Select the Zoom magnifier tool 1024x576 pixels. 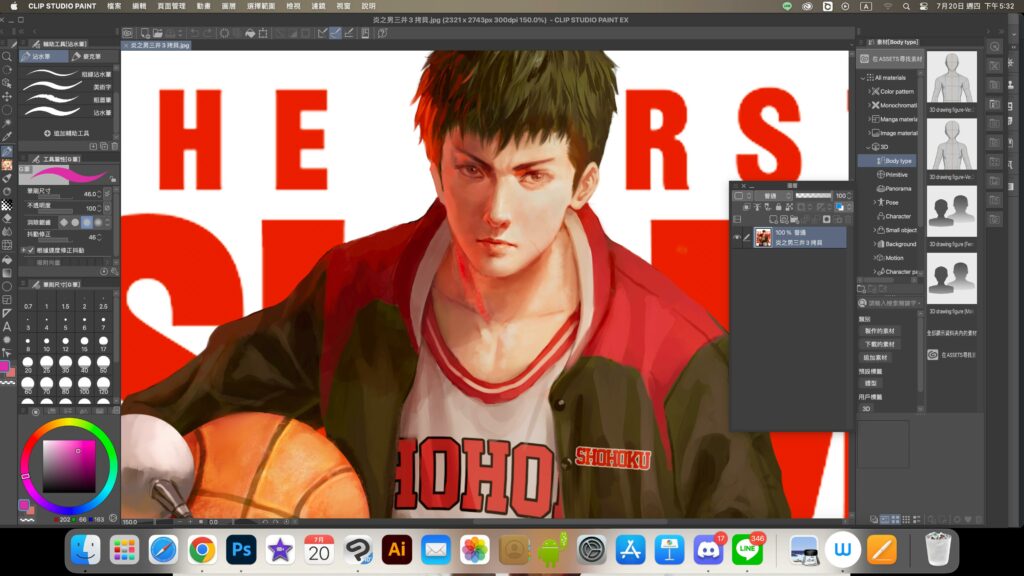[x=7, y=57]
